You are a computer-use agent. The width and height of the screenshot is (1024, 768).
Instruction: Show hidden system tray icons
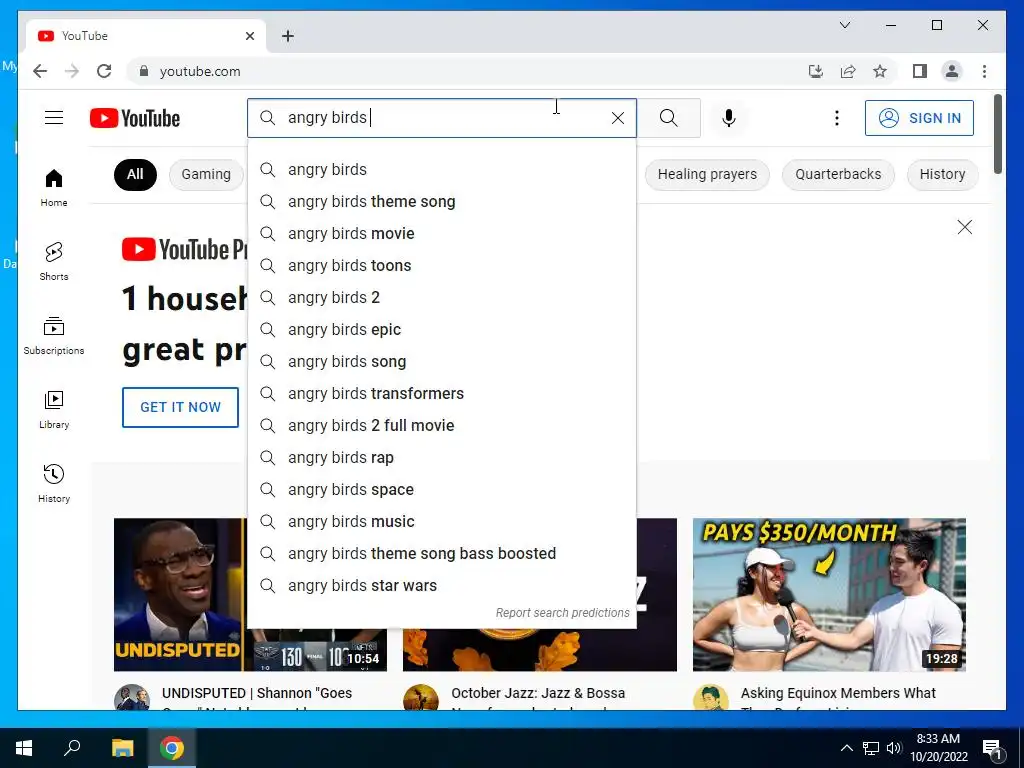click(846, 748)
